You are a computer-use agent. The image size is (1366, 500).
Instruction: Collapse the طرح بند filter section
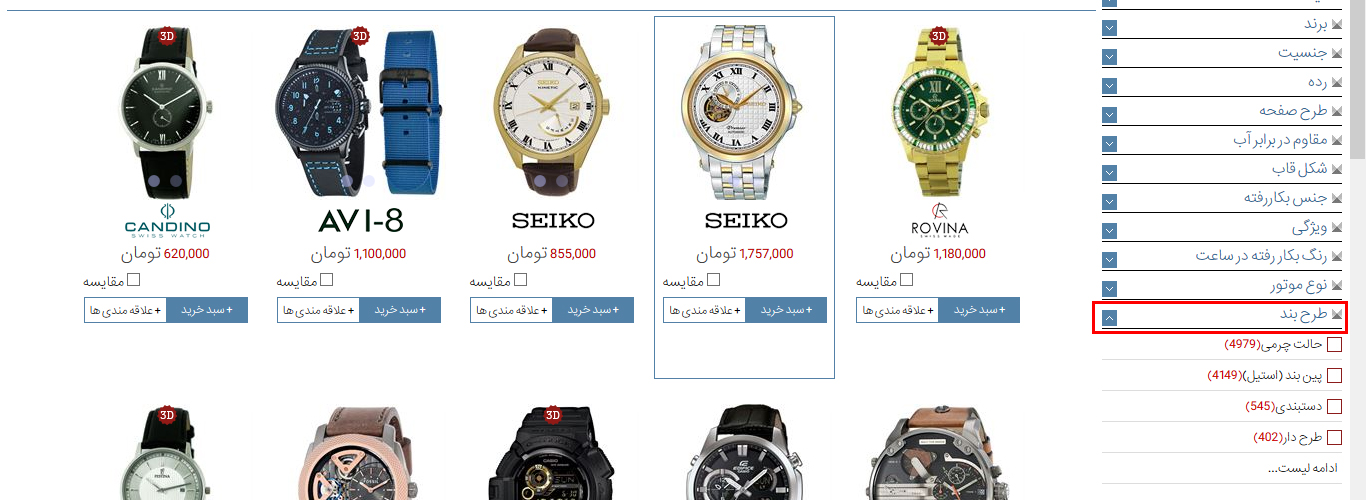(x=1110, y=319)
